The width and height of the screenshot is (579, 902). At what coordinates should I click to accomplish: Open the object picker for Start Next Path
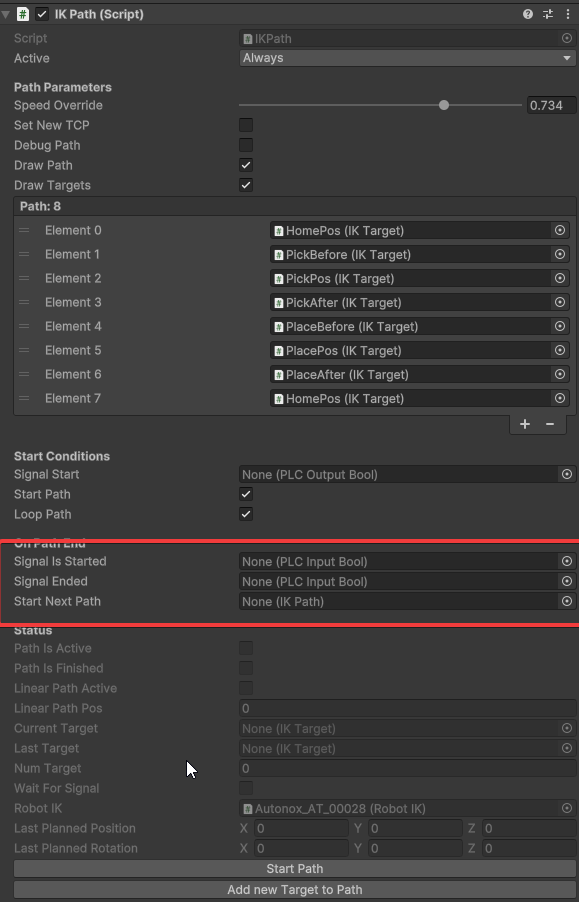[x=567, y=601]
